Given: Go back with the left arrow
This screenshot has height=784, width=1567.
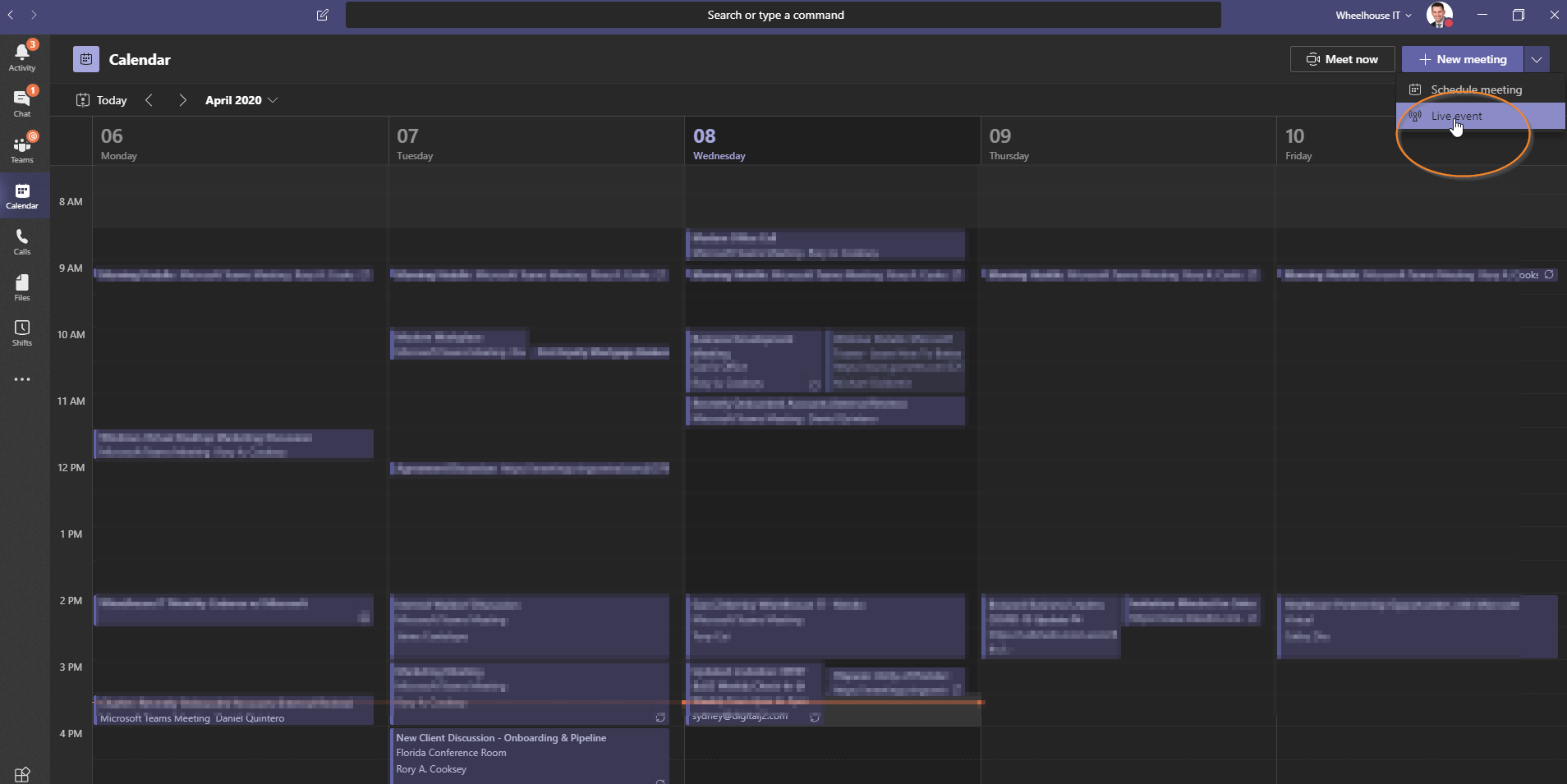Looking at the screenshot, I should click(11, 15).
